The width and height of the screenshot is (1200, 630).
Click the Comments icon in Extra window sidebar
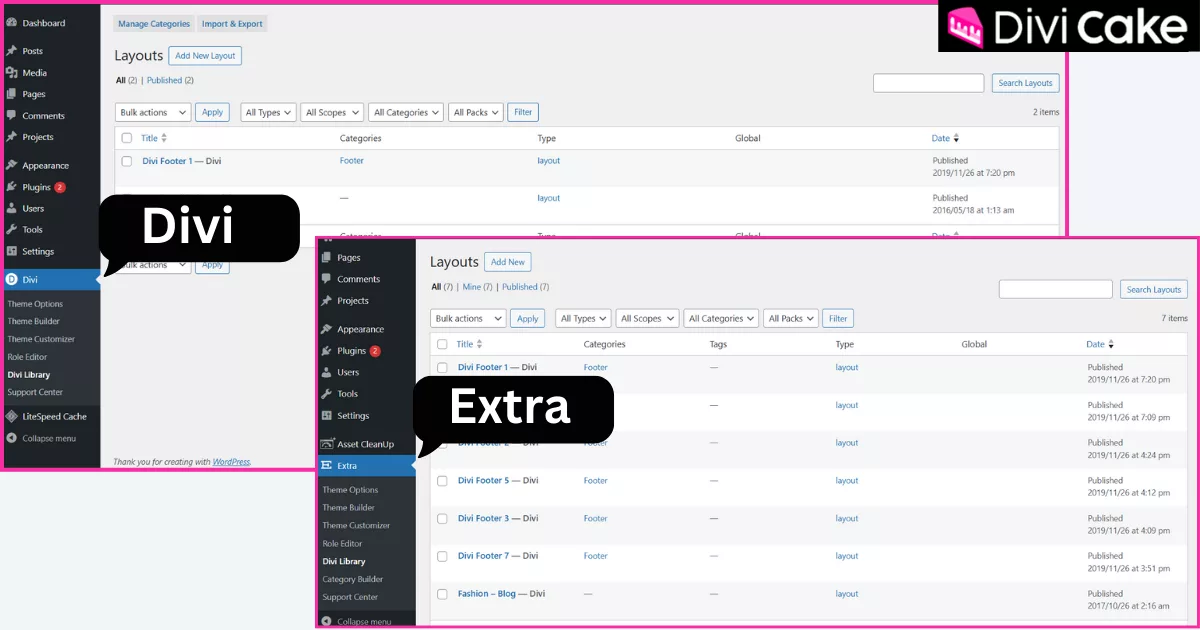tap(327, 279)
